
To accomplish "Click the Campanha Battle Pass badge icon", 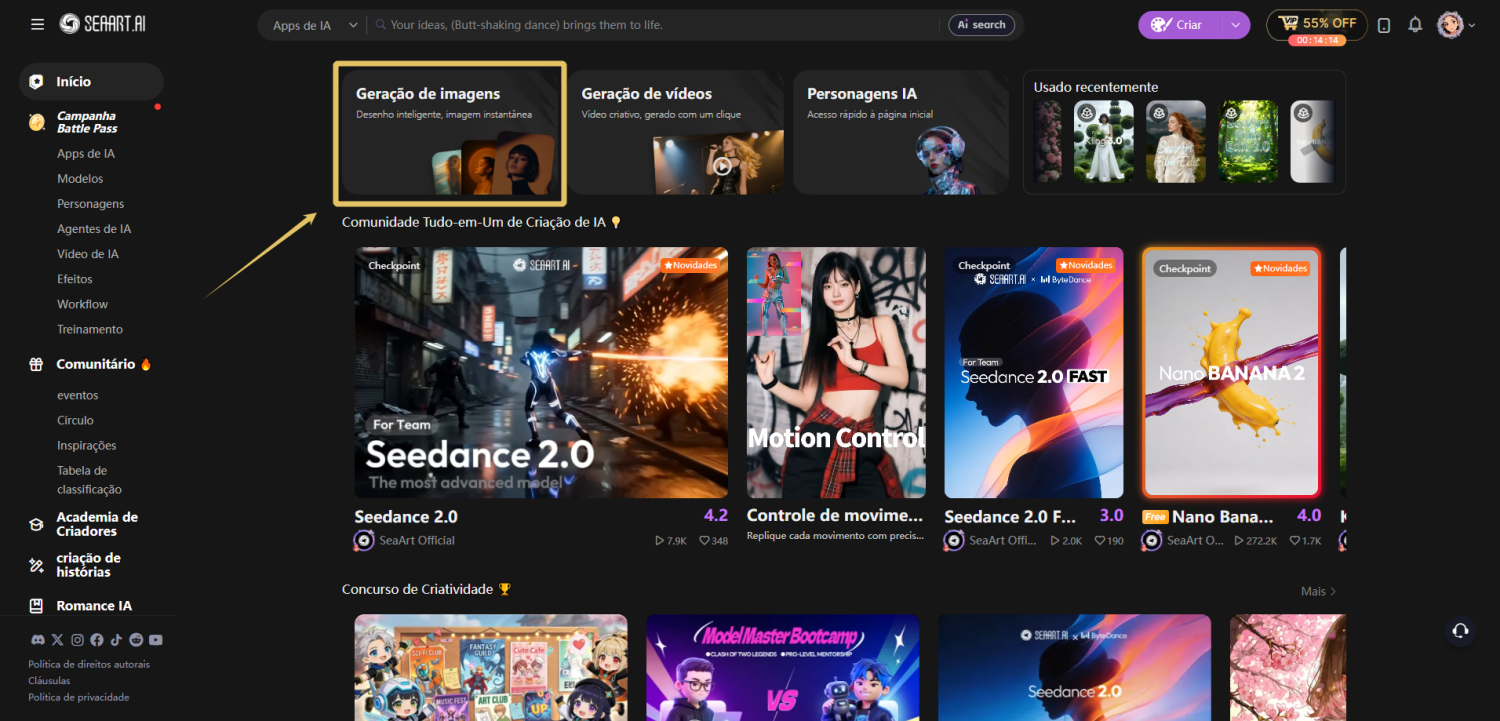I will pos(37,122).
